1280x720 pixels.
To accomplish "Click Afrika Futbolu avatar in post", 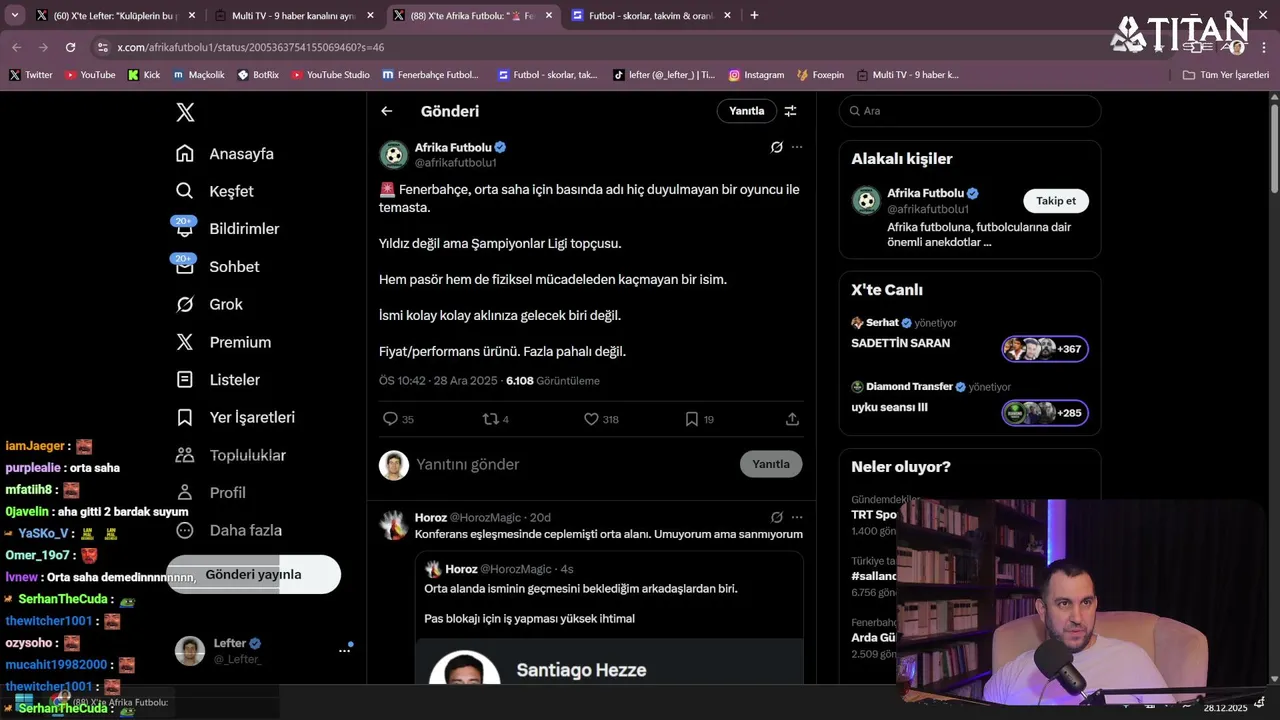I will coord(394,155).
